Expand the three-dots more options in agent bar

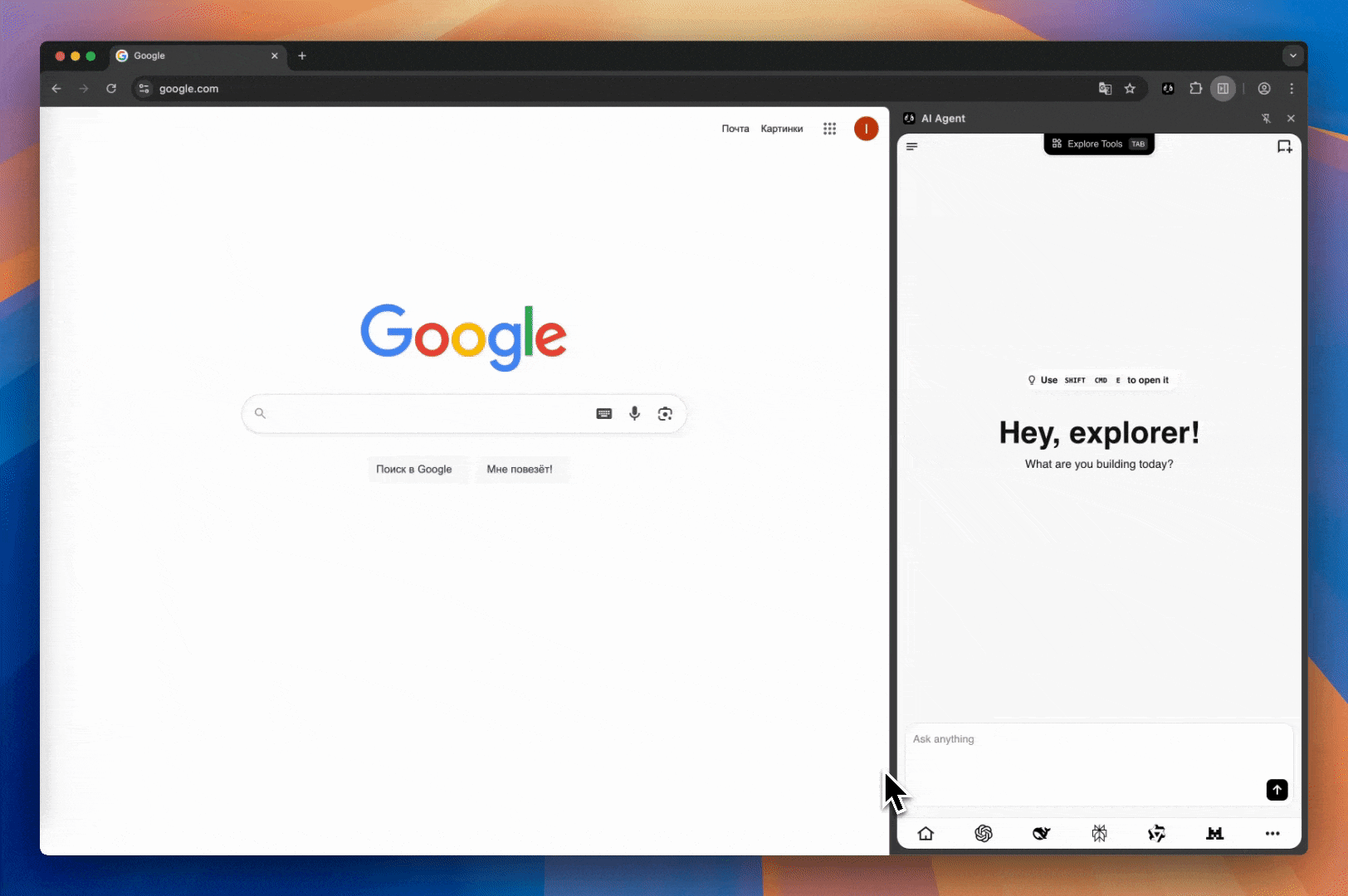1272,833
